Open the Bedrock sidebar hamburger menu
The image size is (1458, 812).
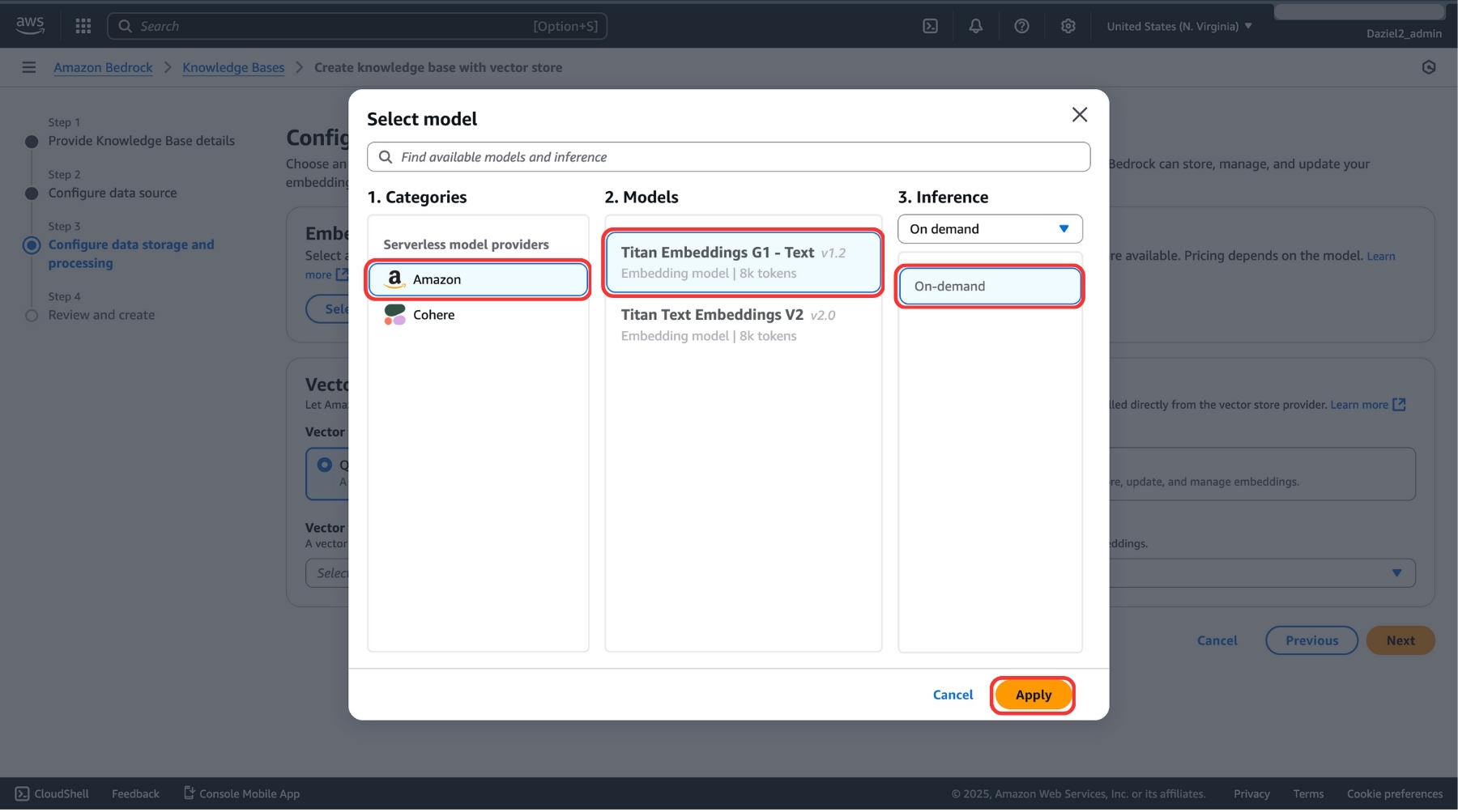[28, 66]
